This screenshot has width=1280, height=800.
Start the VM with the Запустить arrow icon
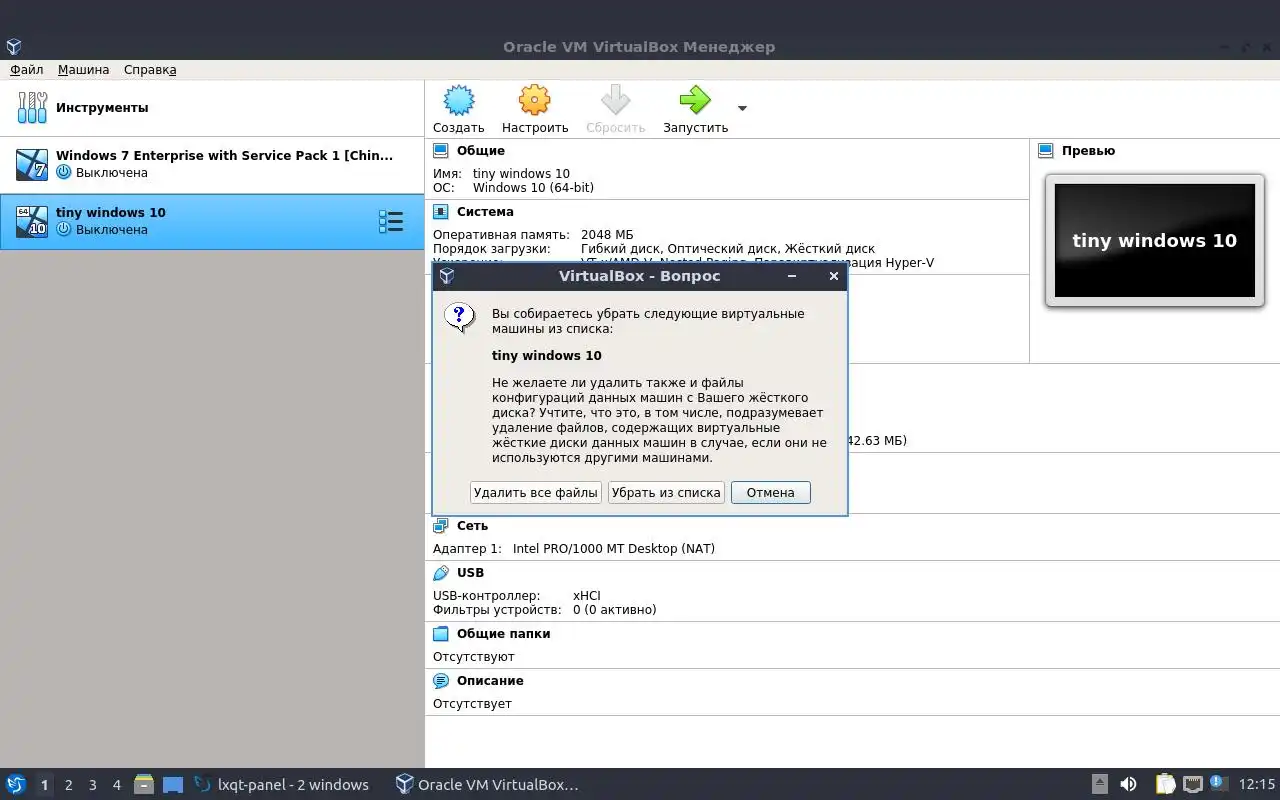coord(695,100)
